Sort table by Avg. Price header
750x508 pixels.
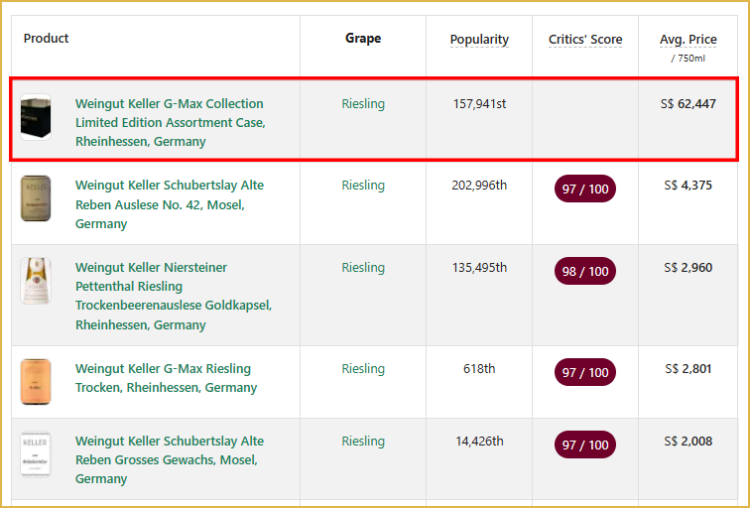click(x=688, y=40)
